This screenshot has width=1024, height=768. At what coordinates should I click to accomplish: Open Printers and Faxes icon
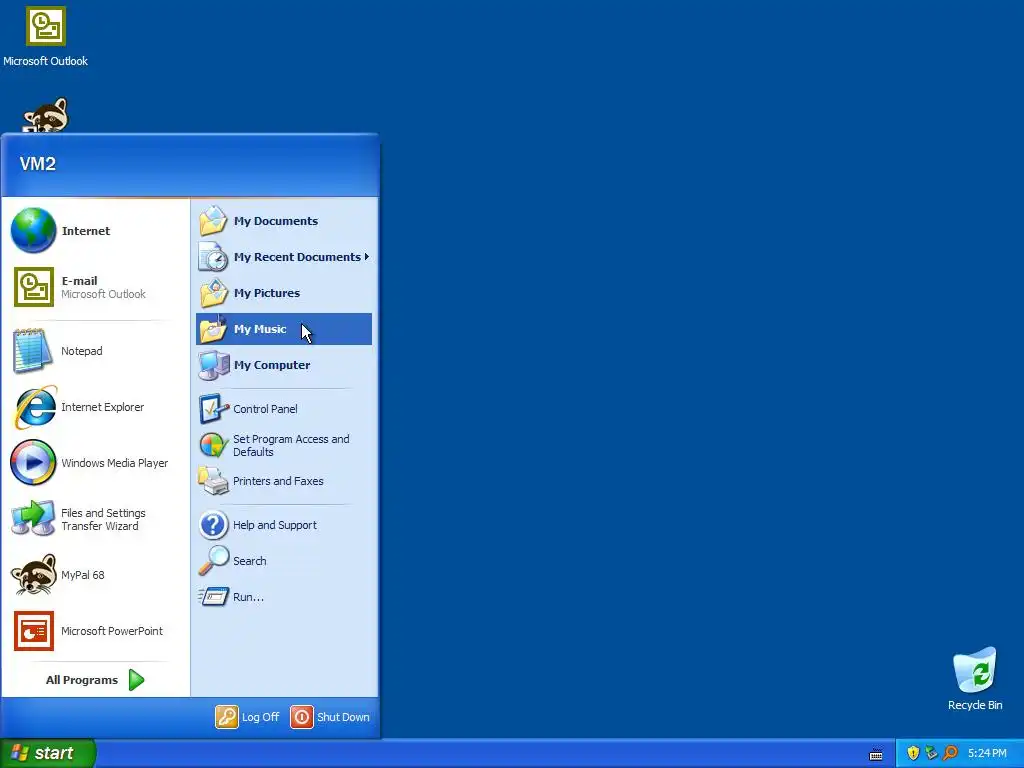point(213,481)
